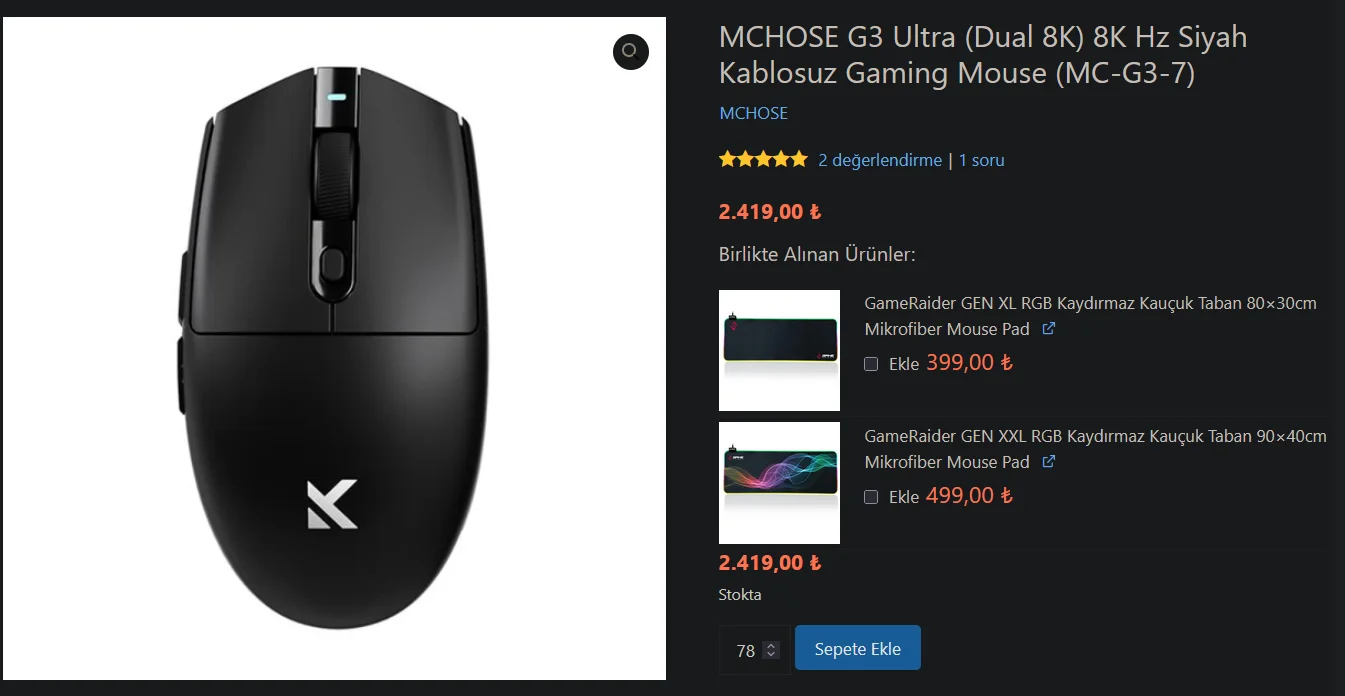Decrease quantity with the stepper down arrow
Screen dimensions: 1345x696
tap(771, 654)
